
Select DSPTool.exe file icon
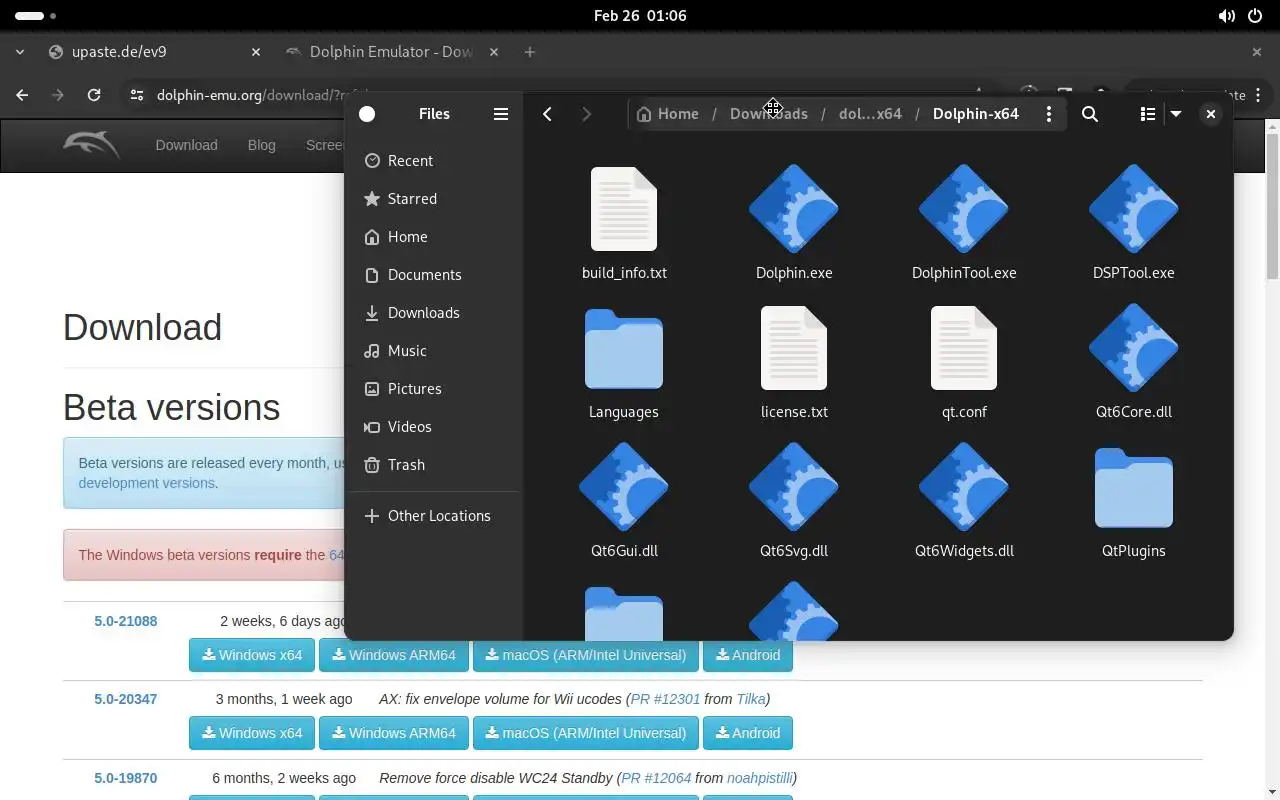[x=1134, y=209]
